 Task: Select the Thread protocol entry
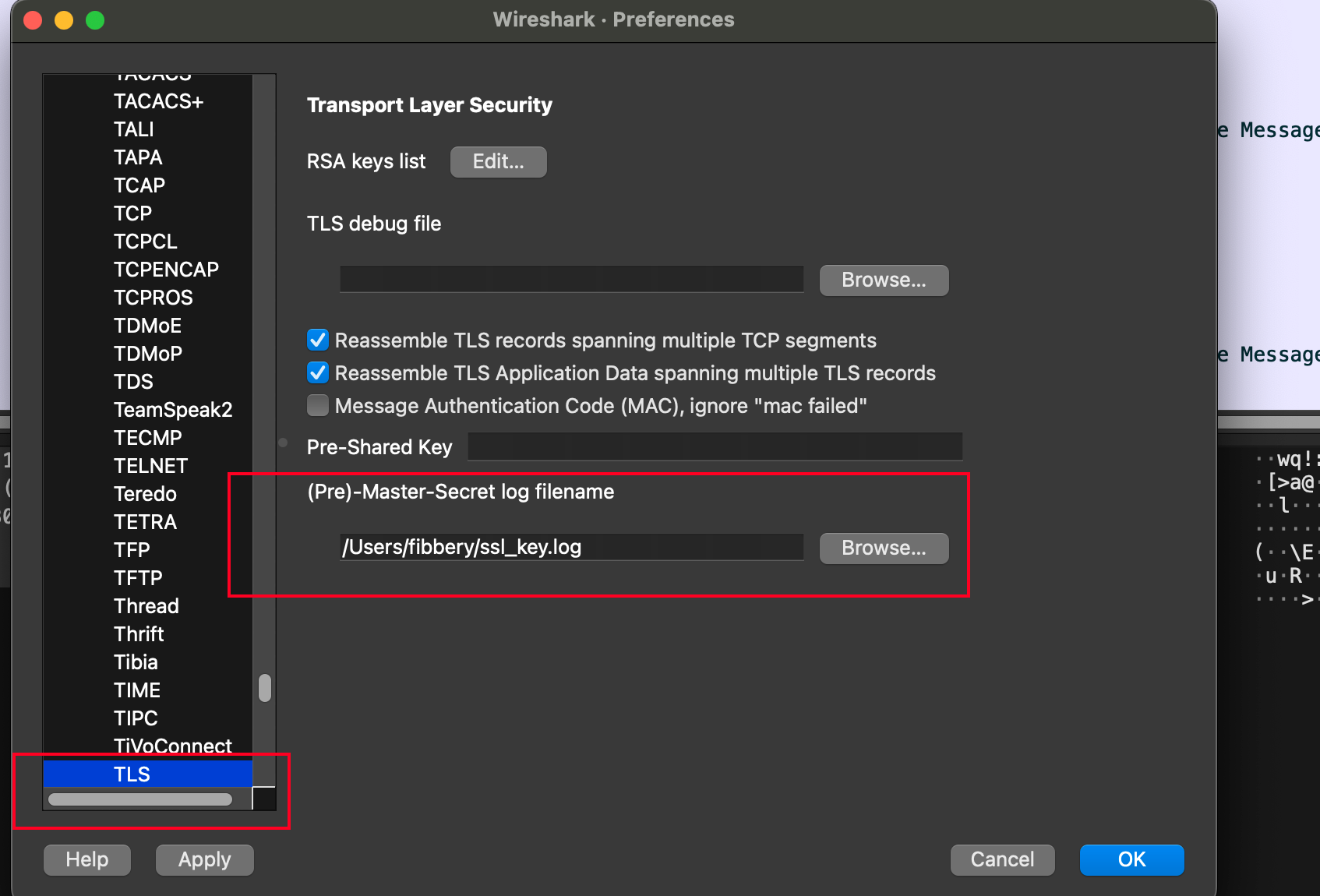146,605
